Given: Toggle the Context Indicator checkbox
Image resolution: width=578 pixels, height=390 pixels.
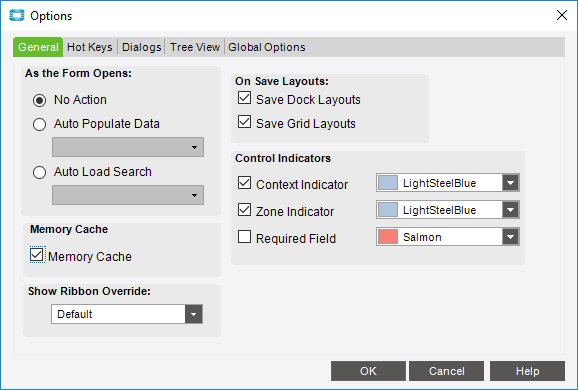Looking at the screenshot, I should [x=244, y=182].
